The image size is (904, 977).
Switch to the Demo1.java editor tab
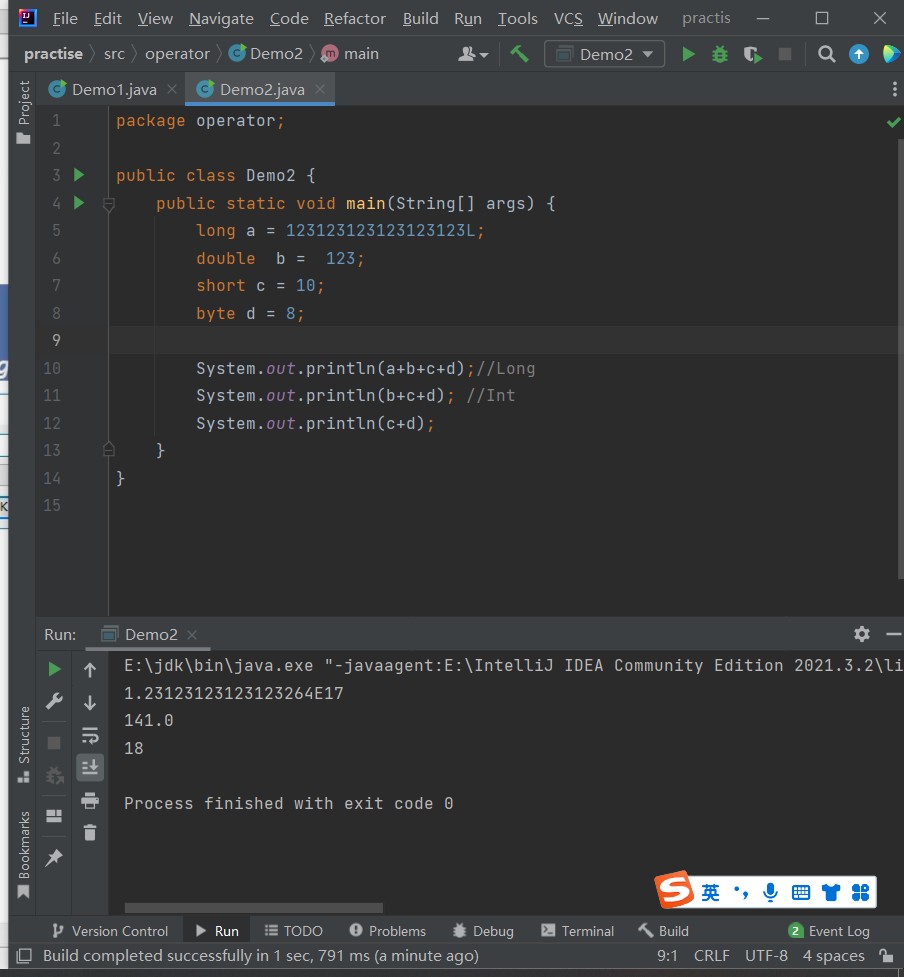[113, 89]
